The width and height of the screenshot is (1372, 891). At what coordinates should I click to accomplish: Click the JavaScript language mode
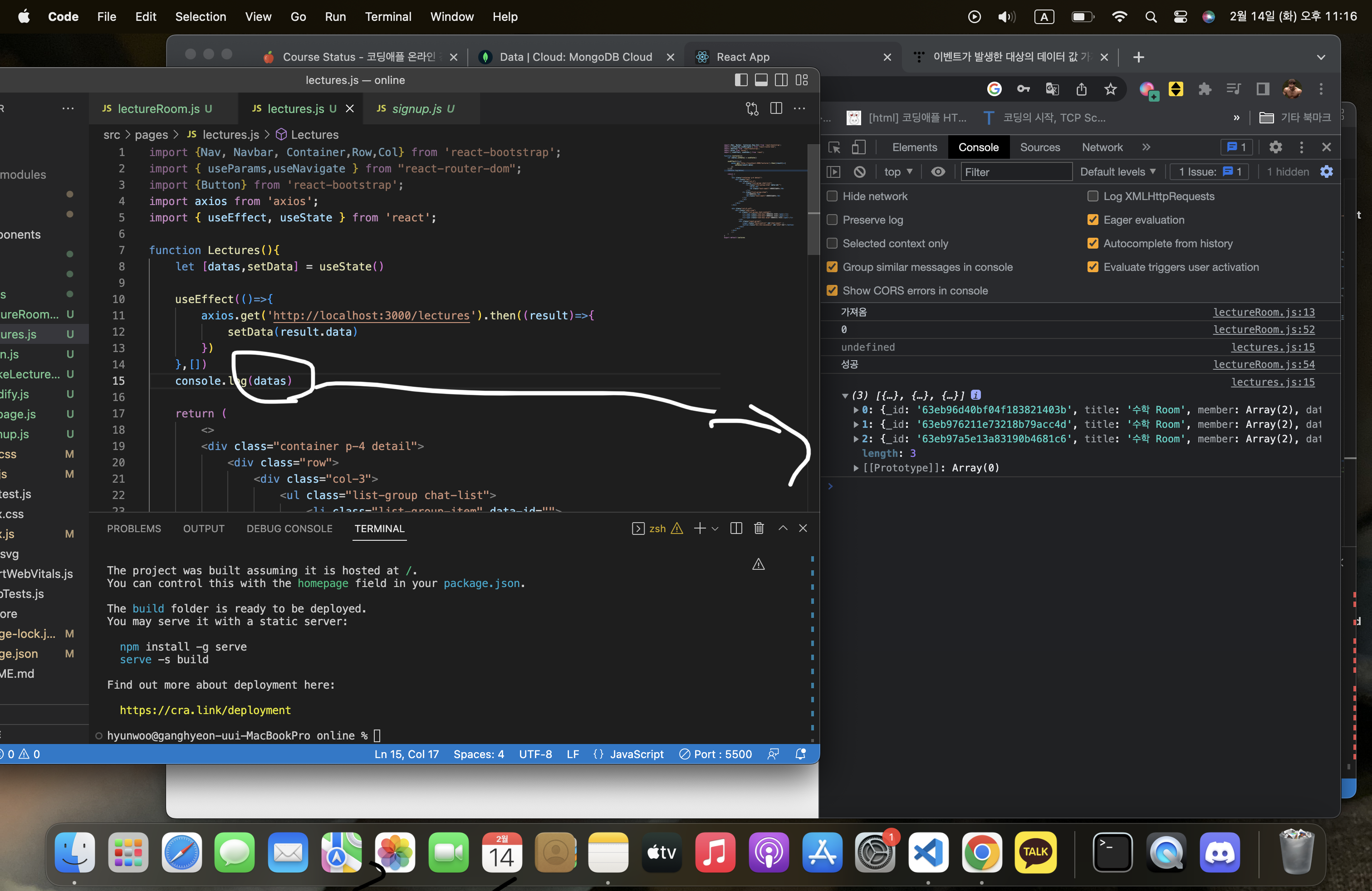(x=637, y=754)
